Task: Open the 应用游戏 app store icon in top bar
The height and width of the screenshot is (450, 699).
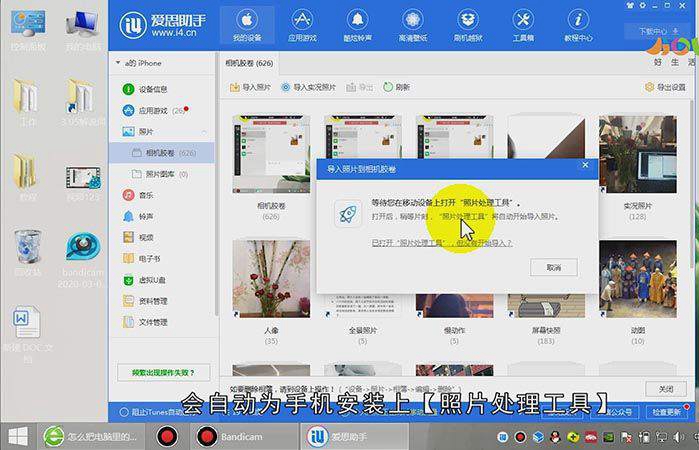Action: click(302, 26)
